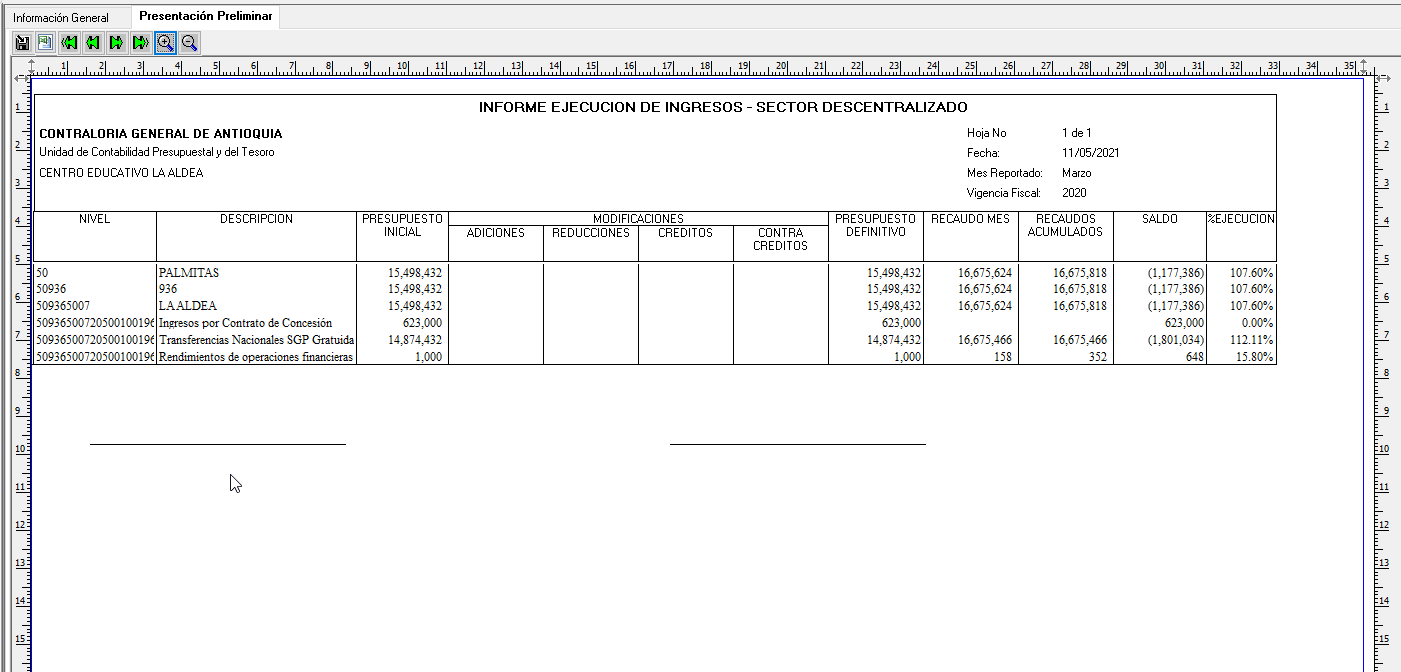Switch to the Información General tab
Screen dimensions: 1401x672
point(61,18)
